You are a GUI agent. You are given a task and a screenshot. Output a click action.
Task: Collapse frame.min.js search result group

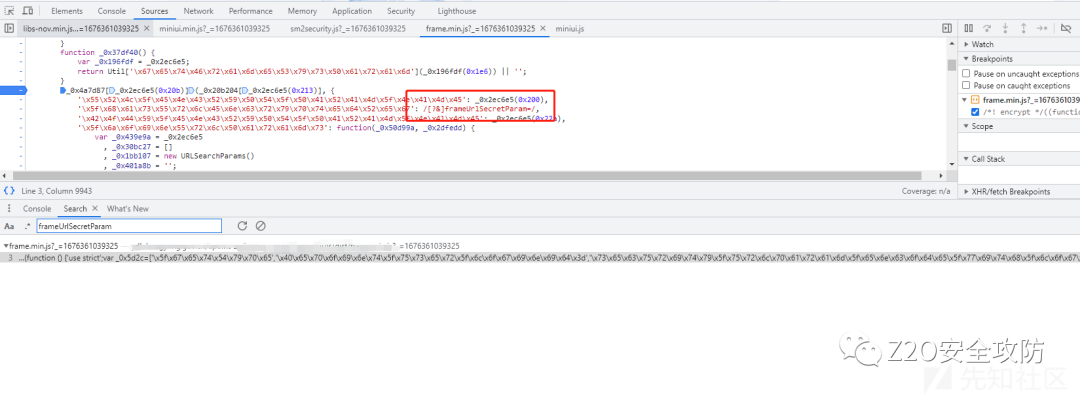pos(6,246)
